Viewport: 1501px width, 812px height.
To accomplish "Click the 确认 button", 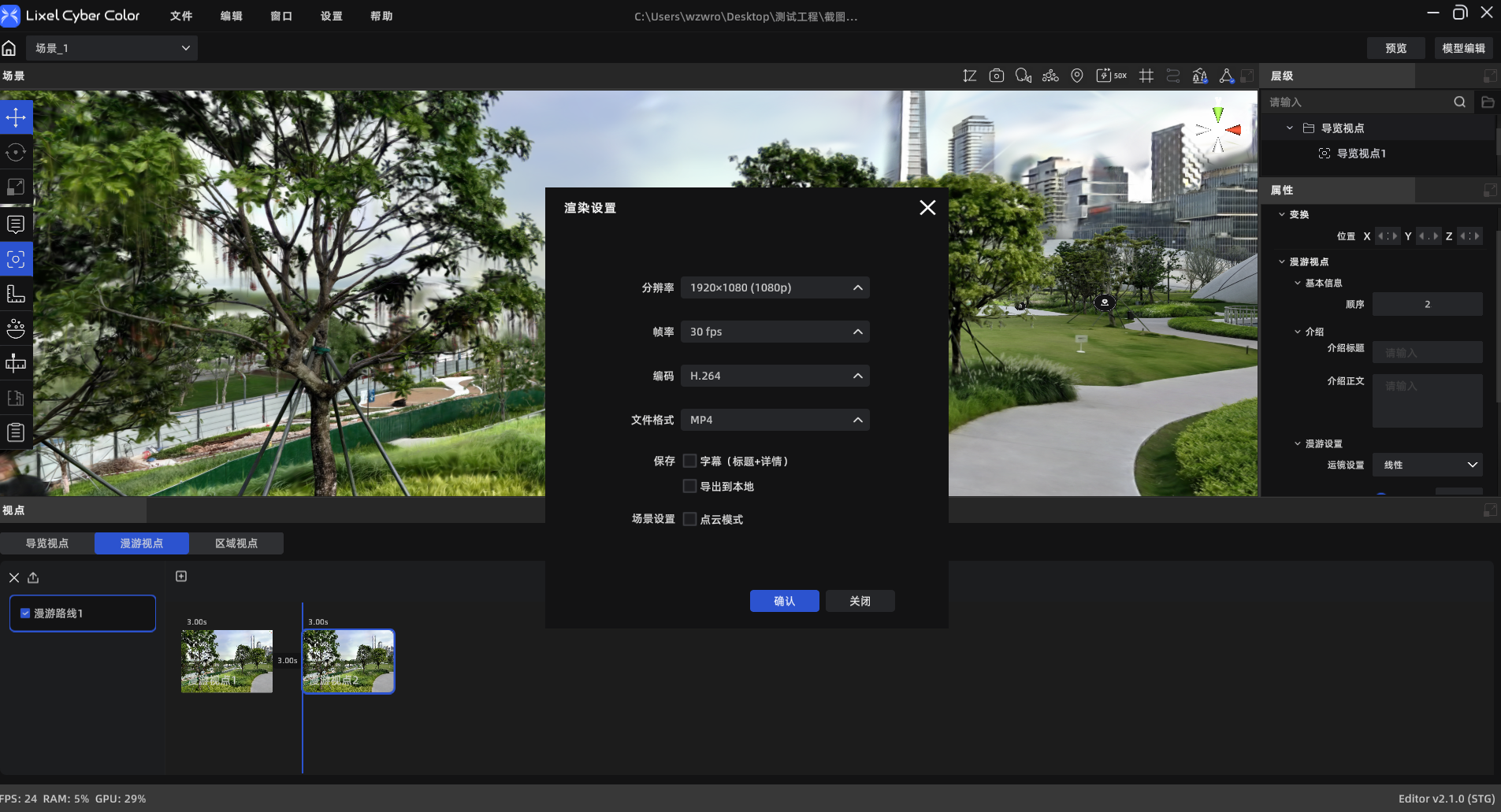I will [x=785, y=601].
